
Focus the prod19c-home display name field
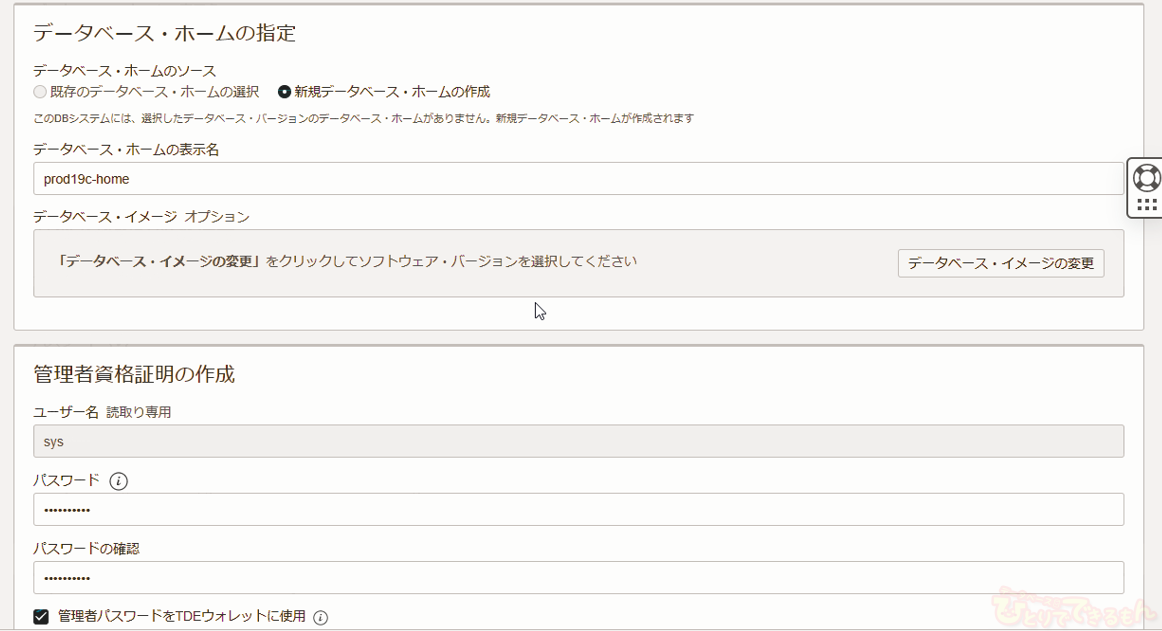[578, 179]
